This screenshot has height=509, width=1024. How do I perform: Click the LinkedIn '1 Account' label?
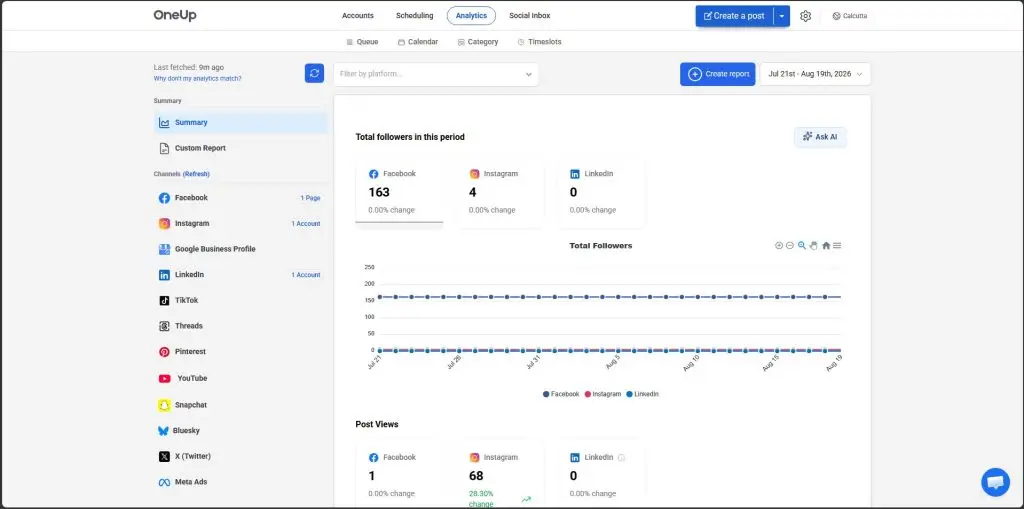point(306,275)
